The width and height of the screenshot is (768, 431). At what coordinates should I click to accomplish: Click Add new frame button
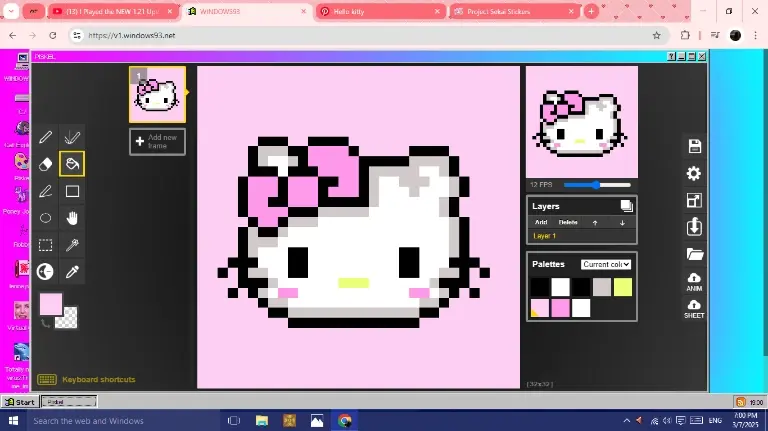157,142
